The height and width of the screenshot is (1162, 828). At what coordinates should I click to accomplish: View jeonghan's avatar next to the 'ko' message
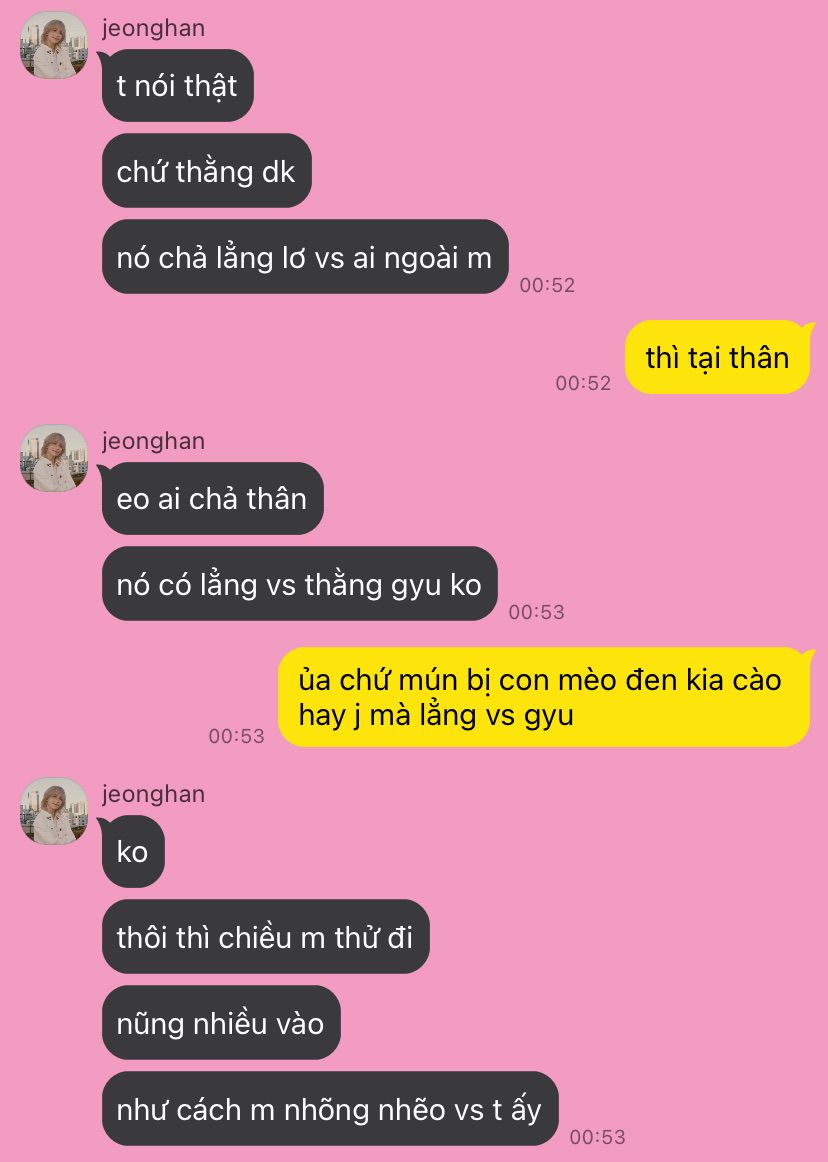(53, 811)
